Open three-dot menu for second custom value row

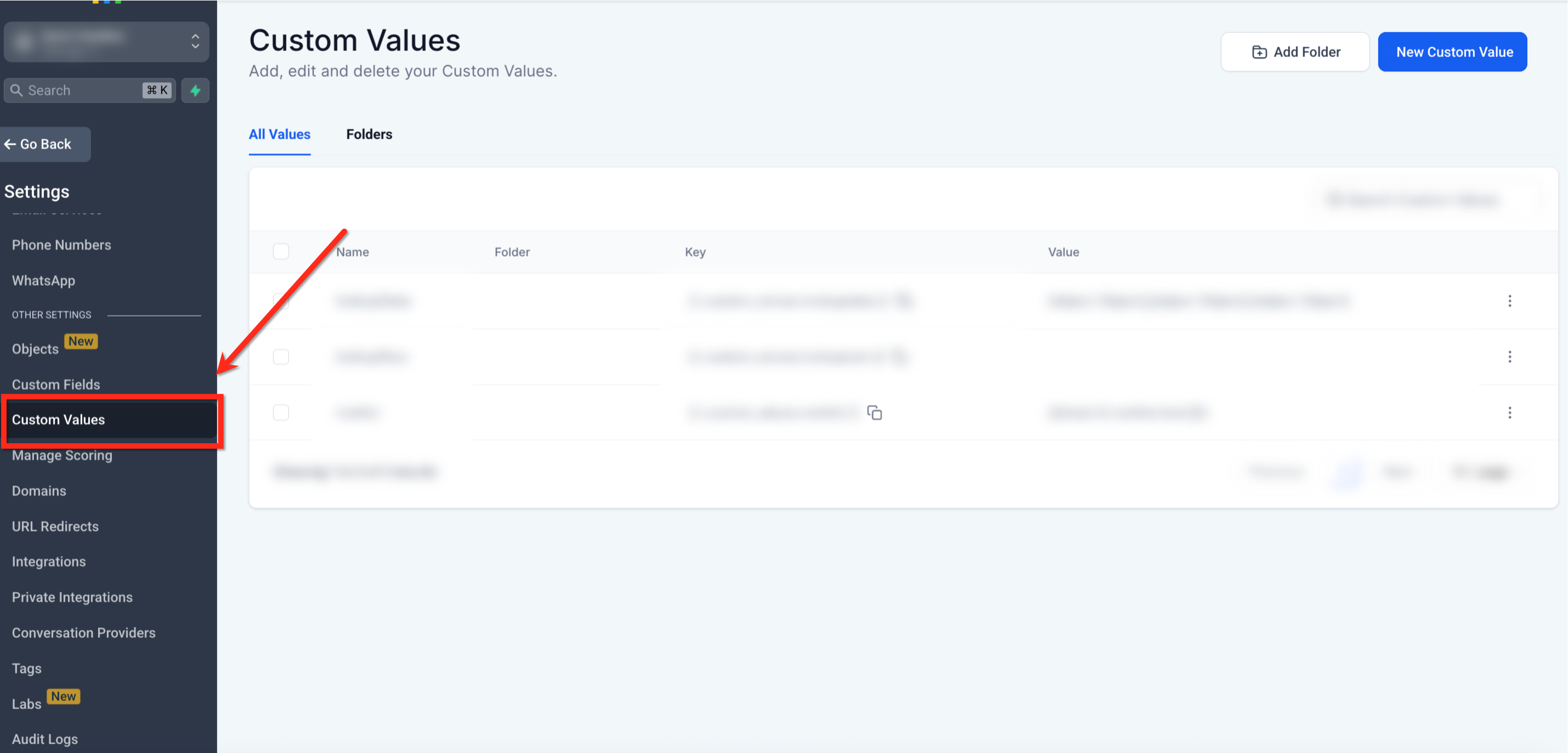(x=1509, y=356)
